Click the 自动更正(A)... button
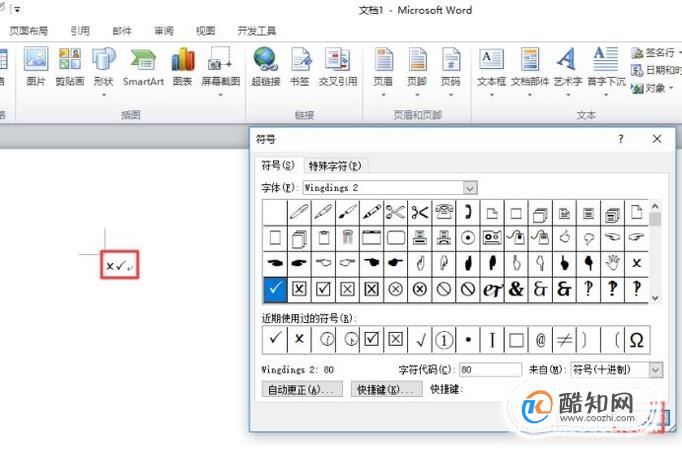 (302, 389)
